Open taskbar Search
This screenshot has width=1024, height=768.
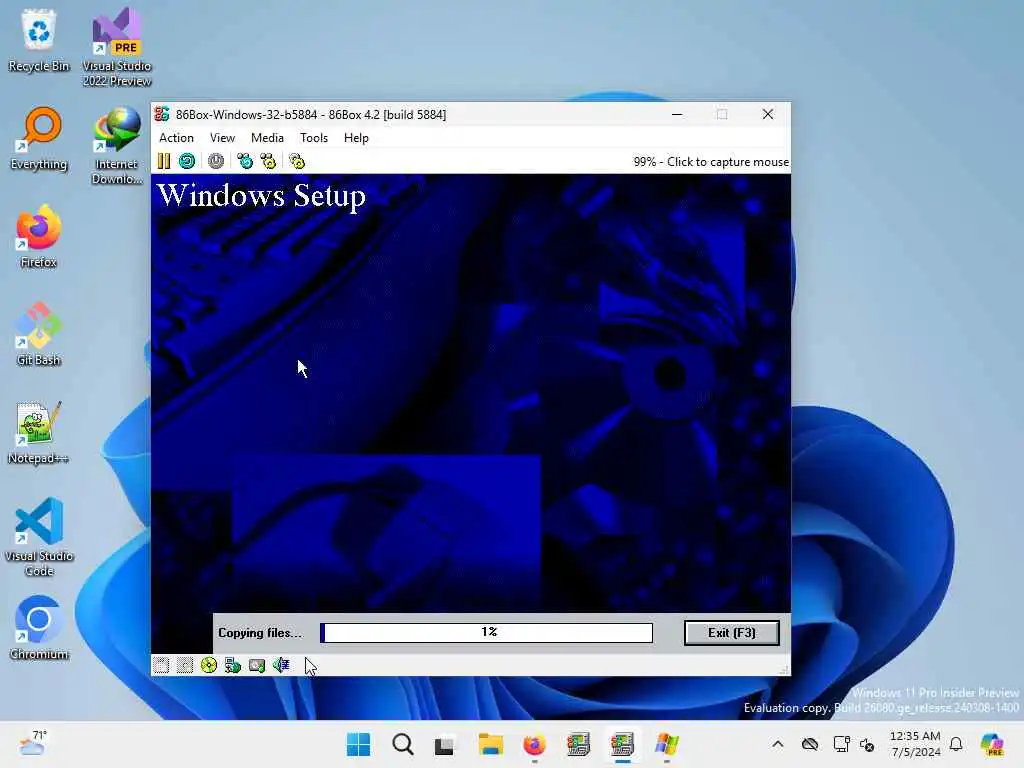coord(402,744)
